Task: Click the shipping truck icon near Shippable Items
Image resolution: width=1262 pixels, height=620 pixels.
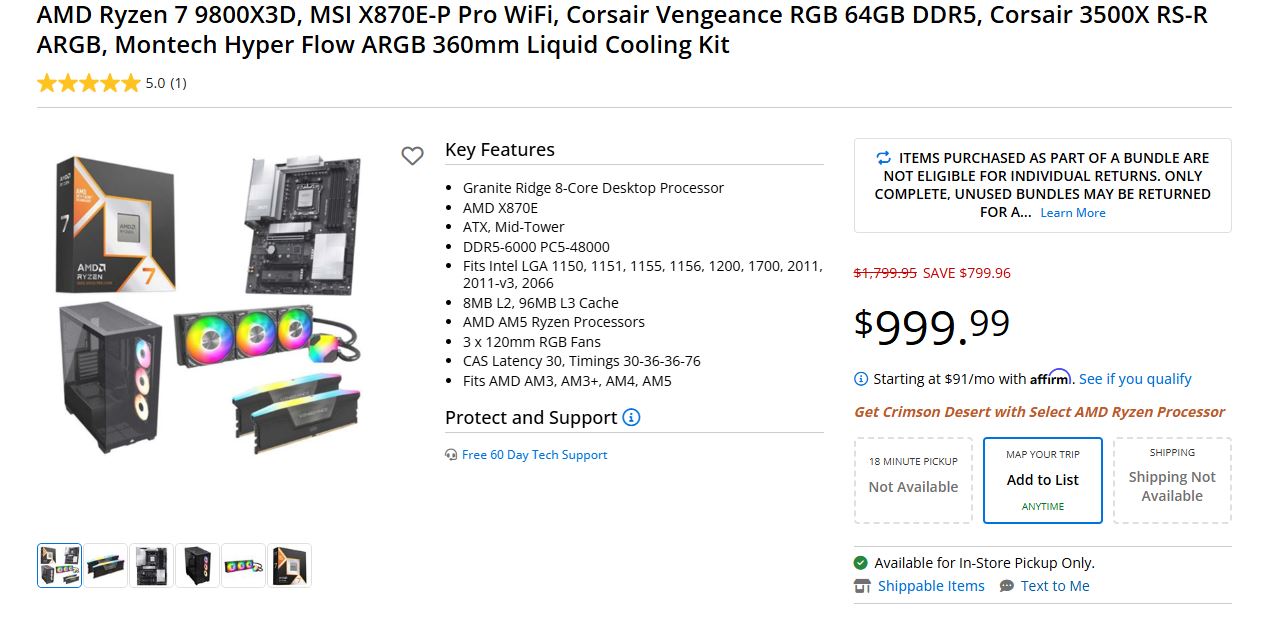Action: [862, 586]
